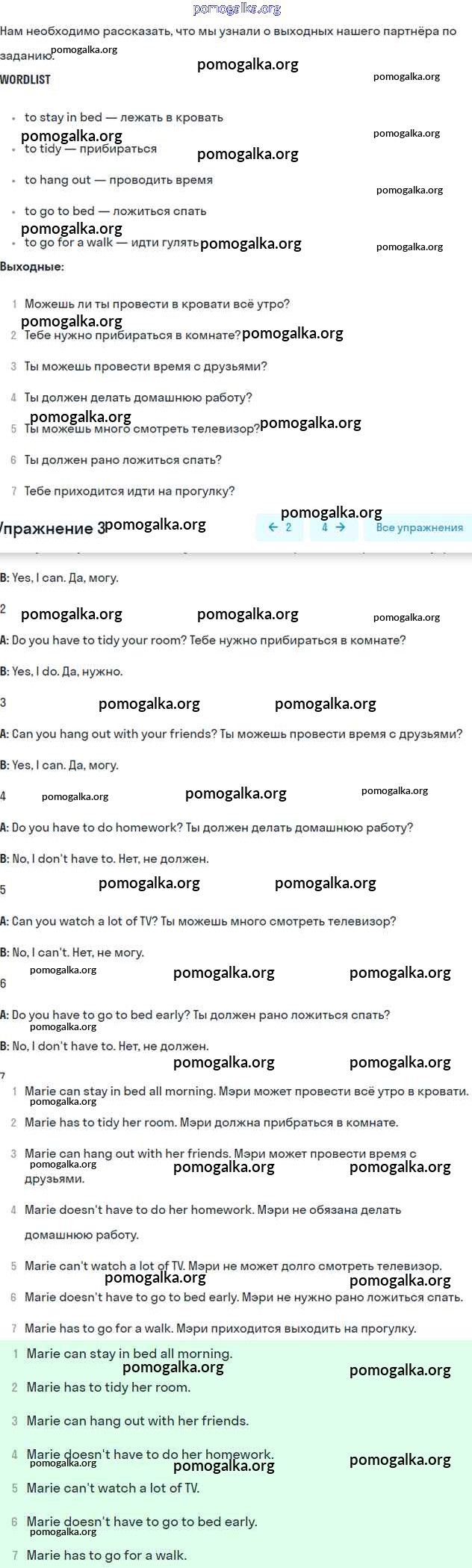472x1568 pixels.
Task: Select 'to hang out' wordlist entry
Action: tap(118, 180)
